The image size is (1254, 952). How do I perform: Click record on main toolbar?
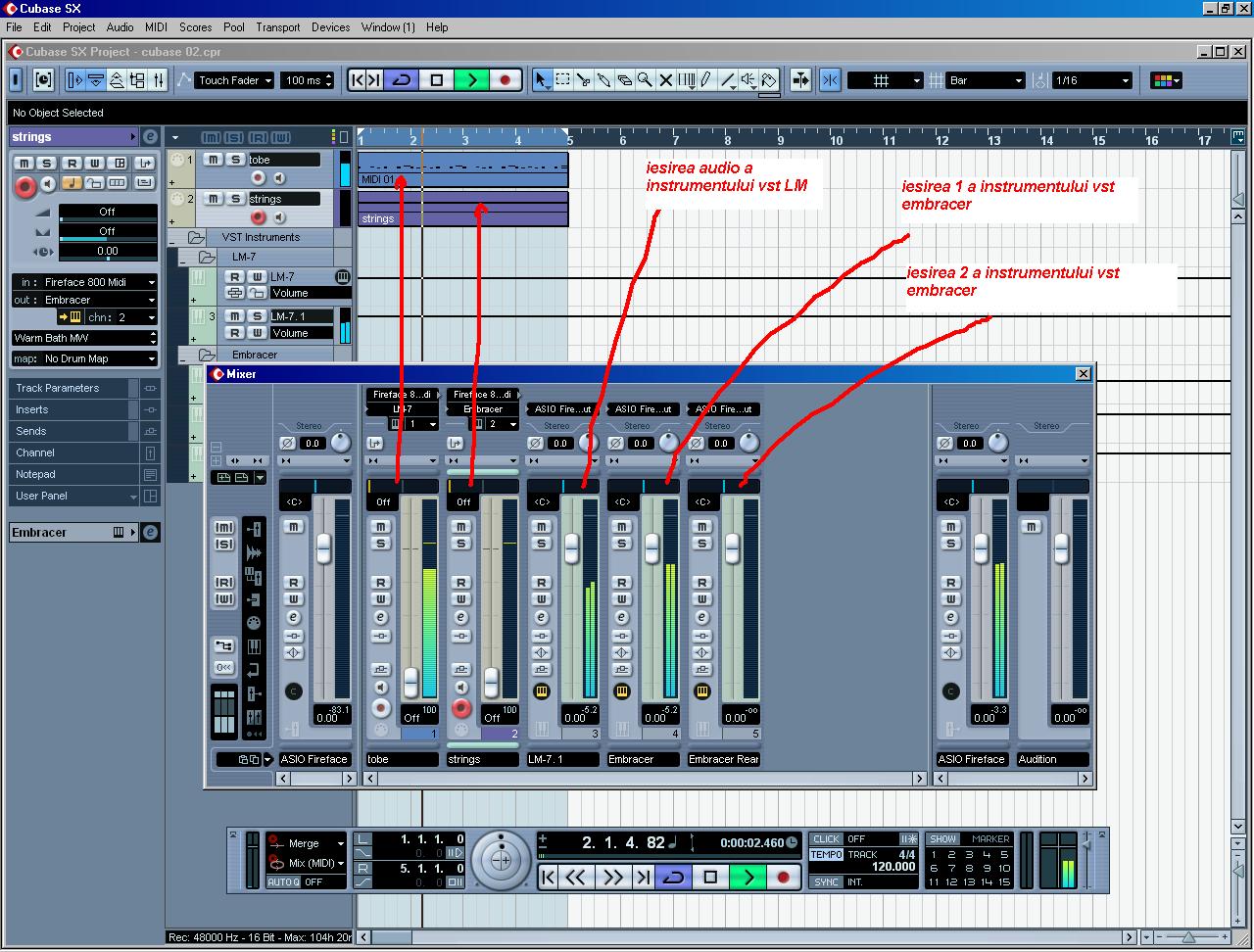[x=505, y=80]
